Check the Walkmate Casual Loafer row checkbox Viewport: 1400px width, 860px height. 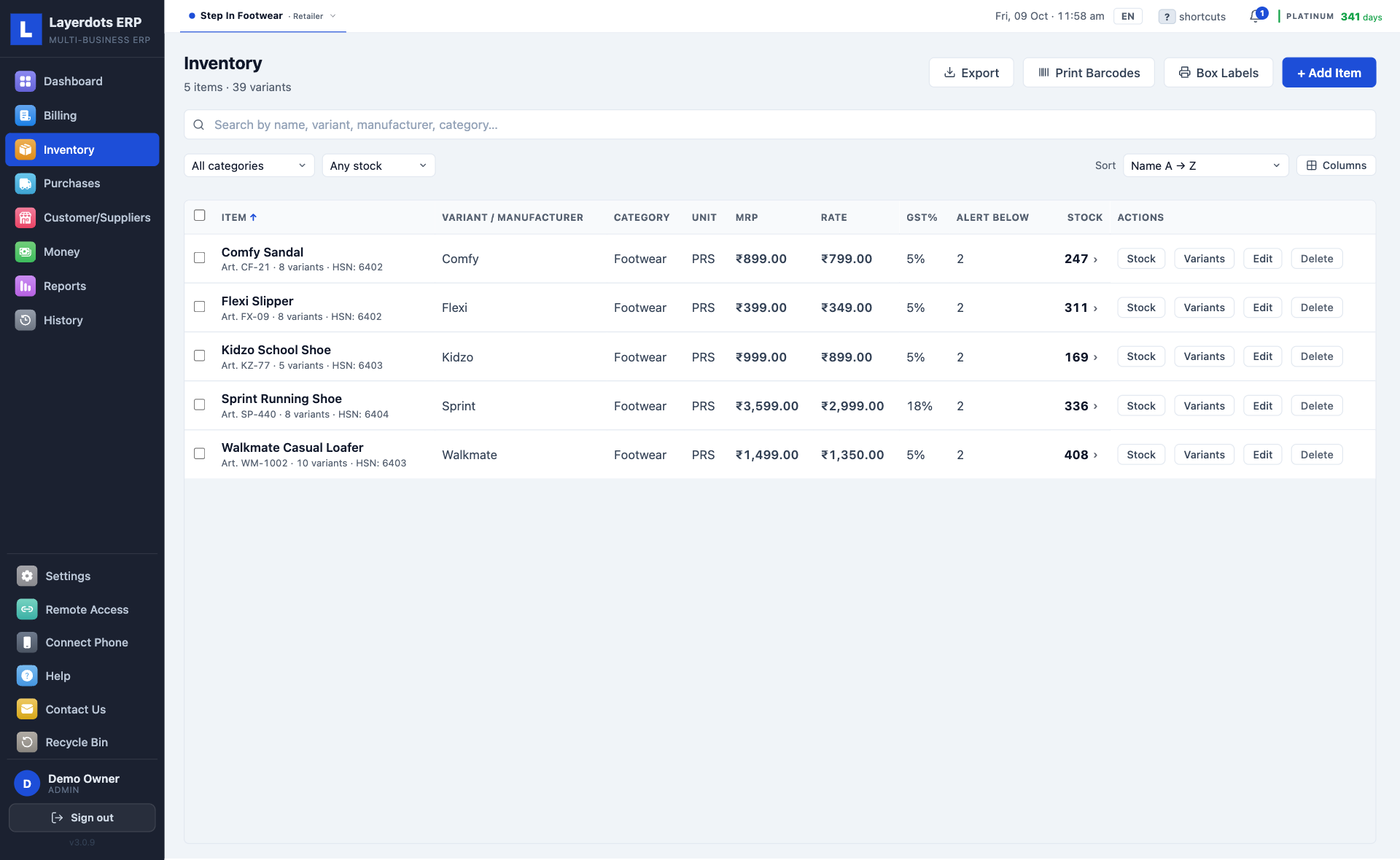(199, 453)
